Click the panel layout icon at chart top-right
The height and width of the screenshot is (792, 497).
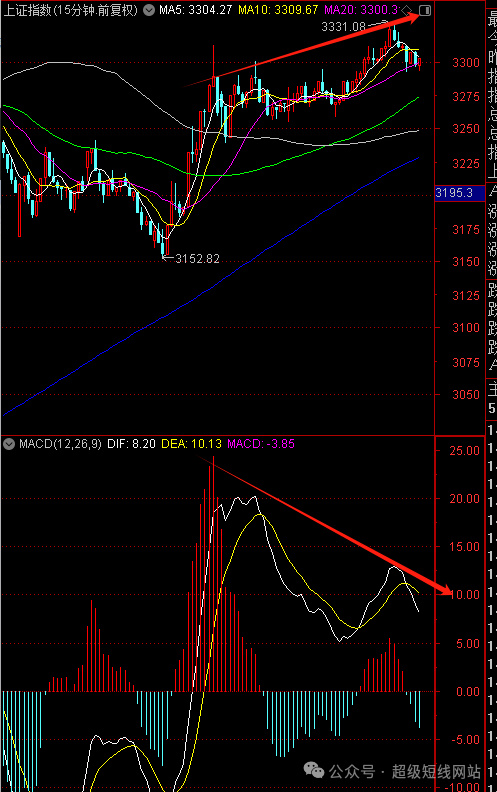pos(425,10)
